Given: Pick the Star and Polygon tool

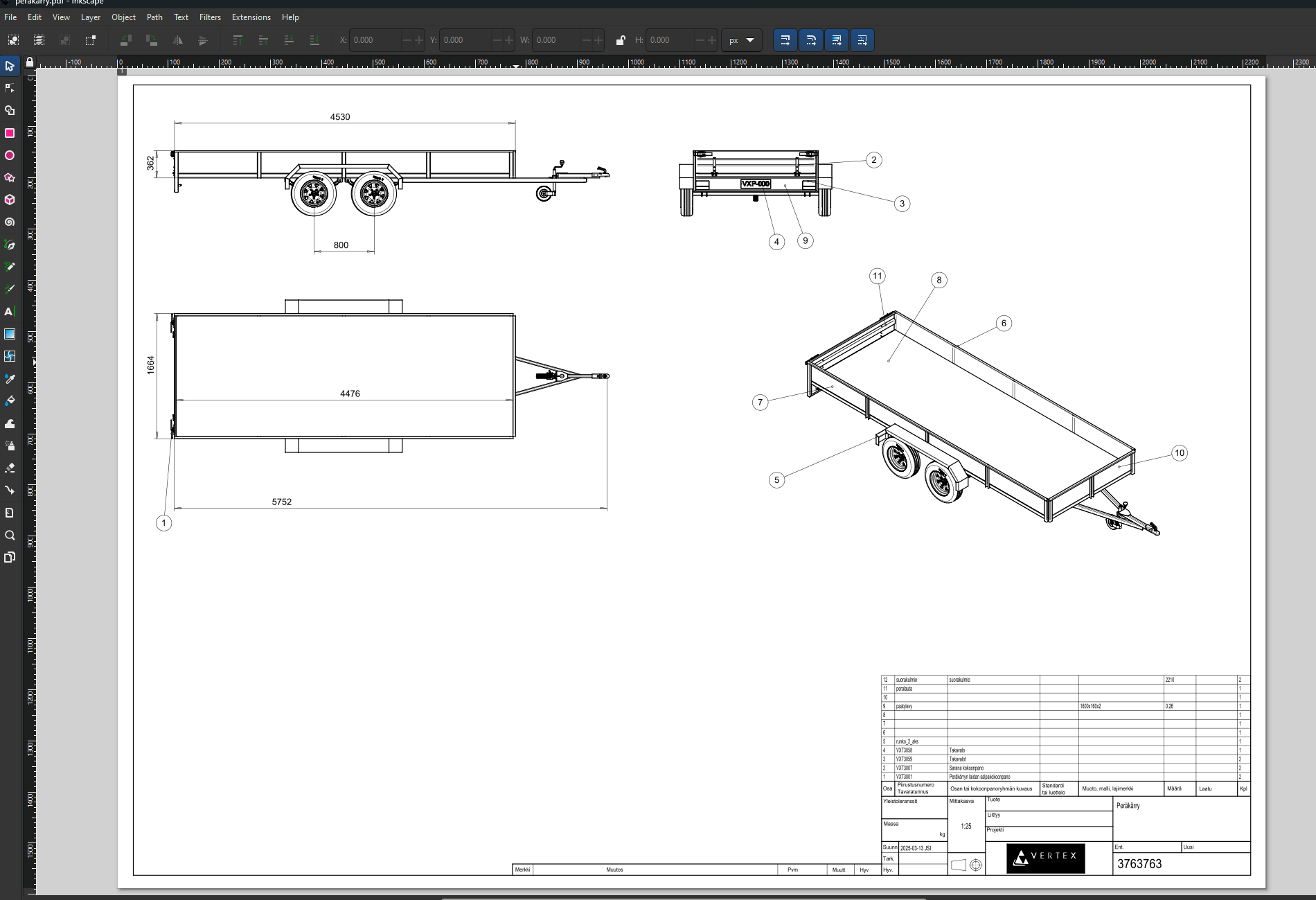Looking at the screenshot, I should click(10, 178).
